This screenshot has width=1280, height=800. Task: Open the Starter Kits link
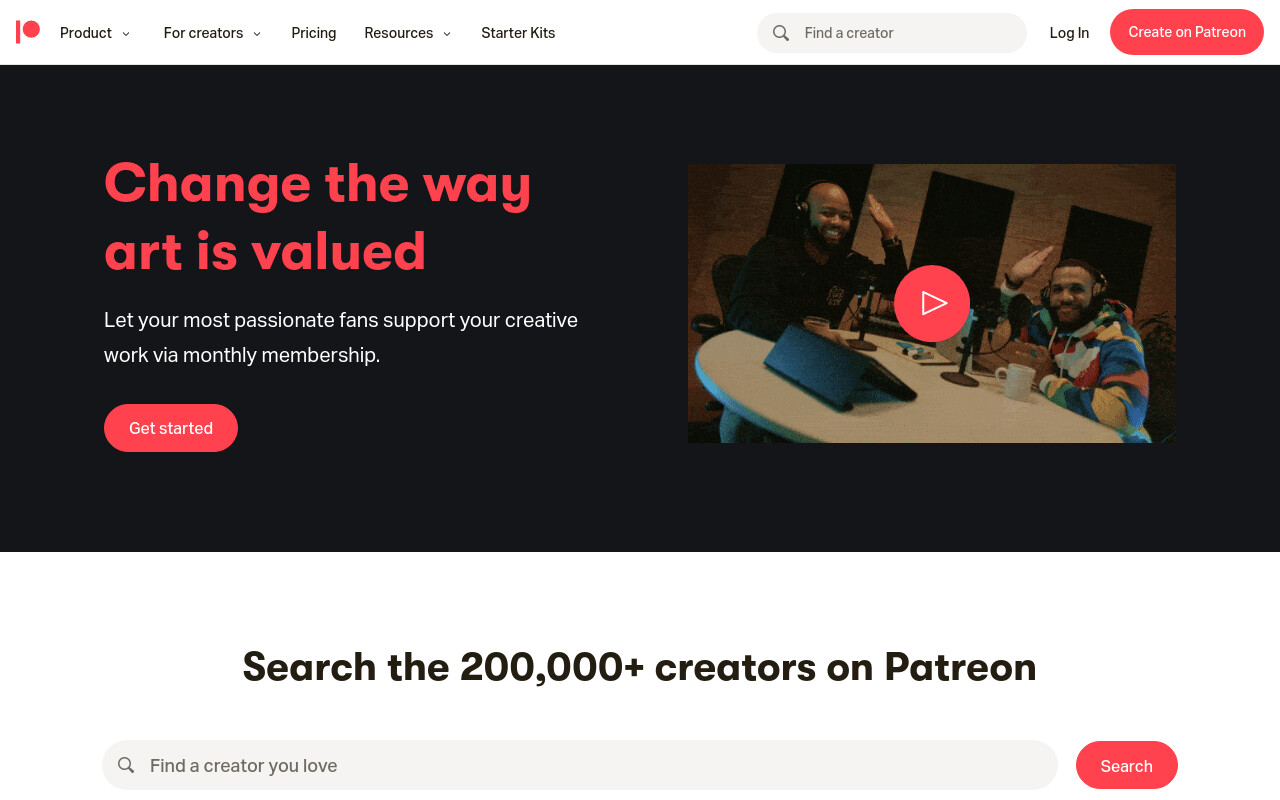(518, 33)
